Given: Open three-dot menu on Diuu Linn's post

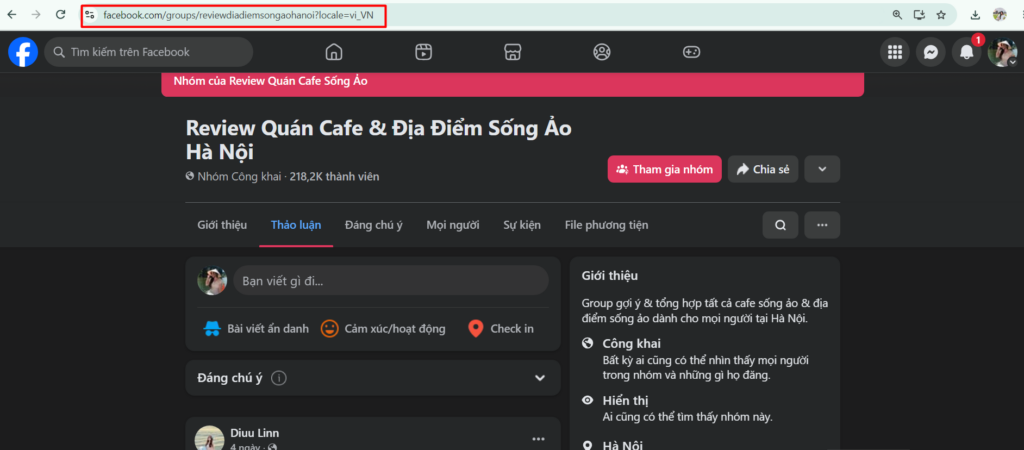Looking at the screenshot, I should tap(539, 438).
